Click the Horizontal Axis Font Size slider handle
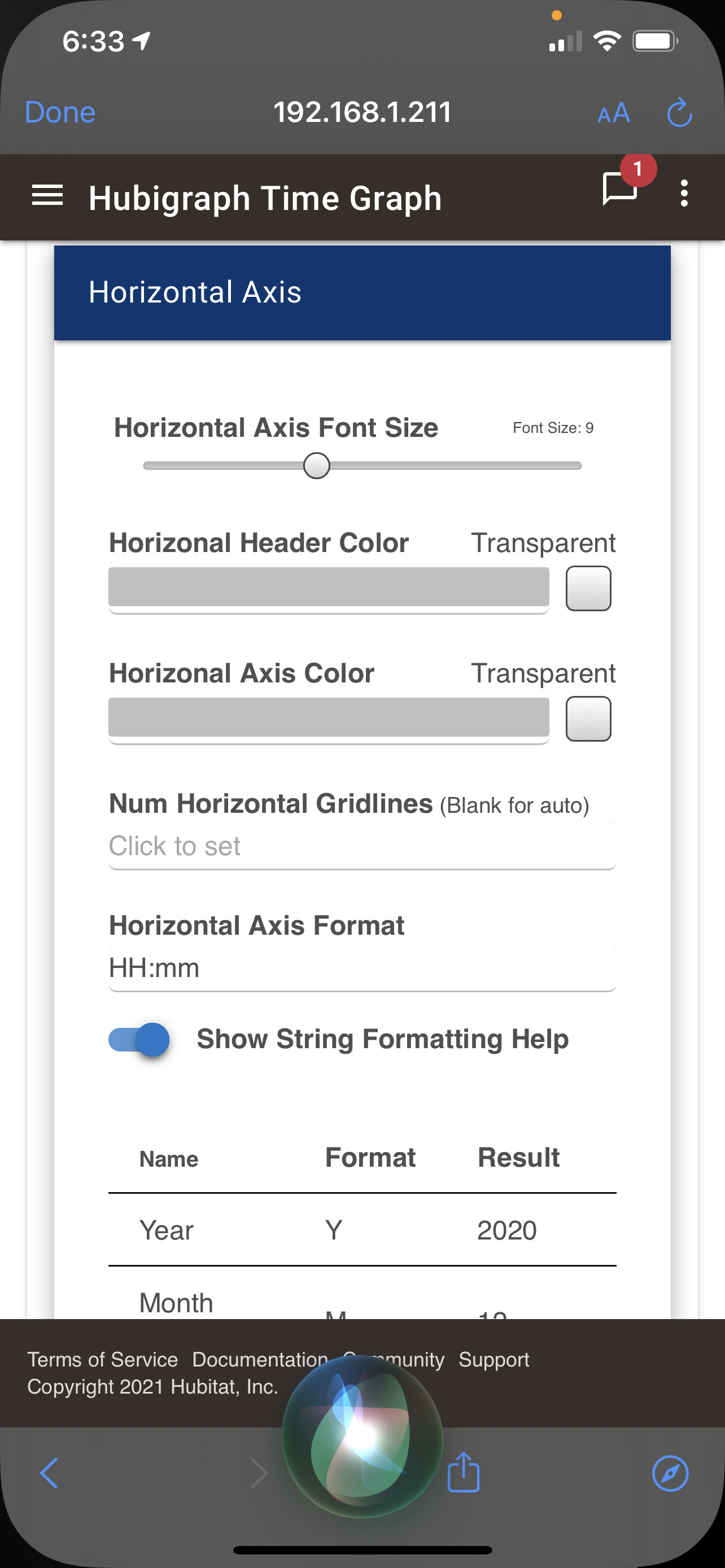 click(317, 466)
